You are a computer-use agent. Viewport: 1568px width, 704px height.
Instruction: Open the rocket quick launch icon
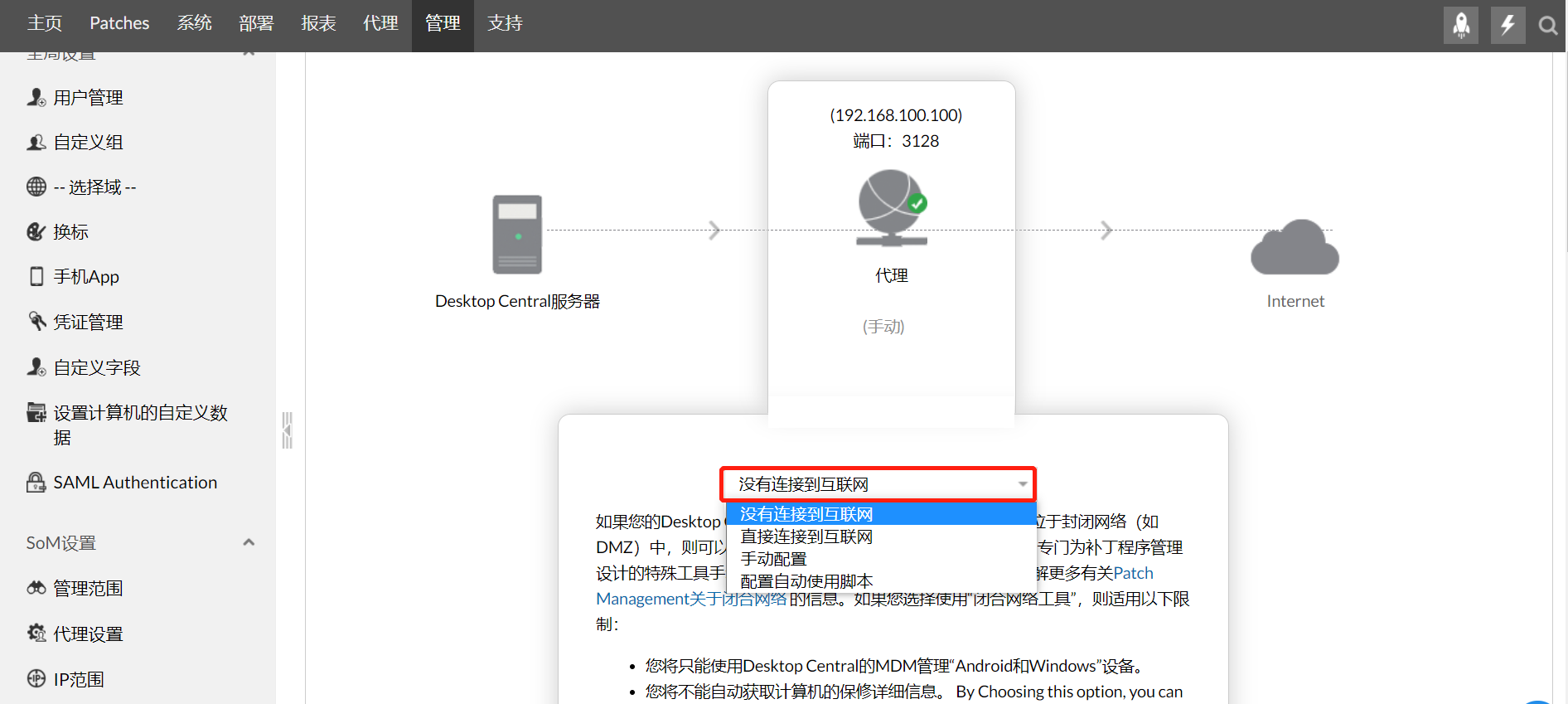(1461, 25)
